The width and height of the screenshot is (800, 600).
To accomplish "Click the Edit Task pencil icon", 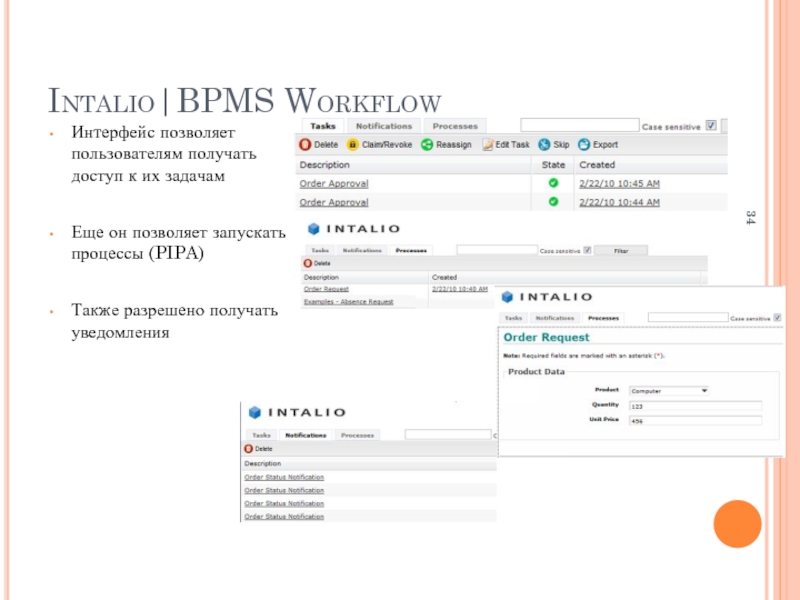I will [488, 144].
